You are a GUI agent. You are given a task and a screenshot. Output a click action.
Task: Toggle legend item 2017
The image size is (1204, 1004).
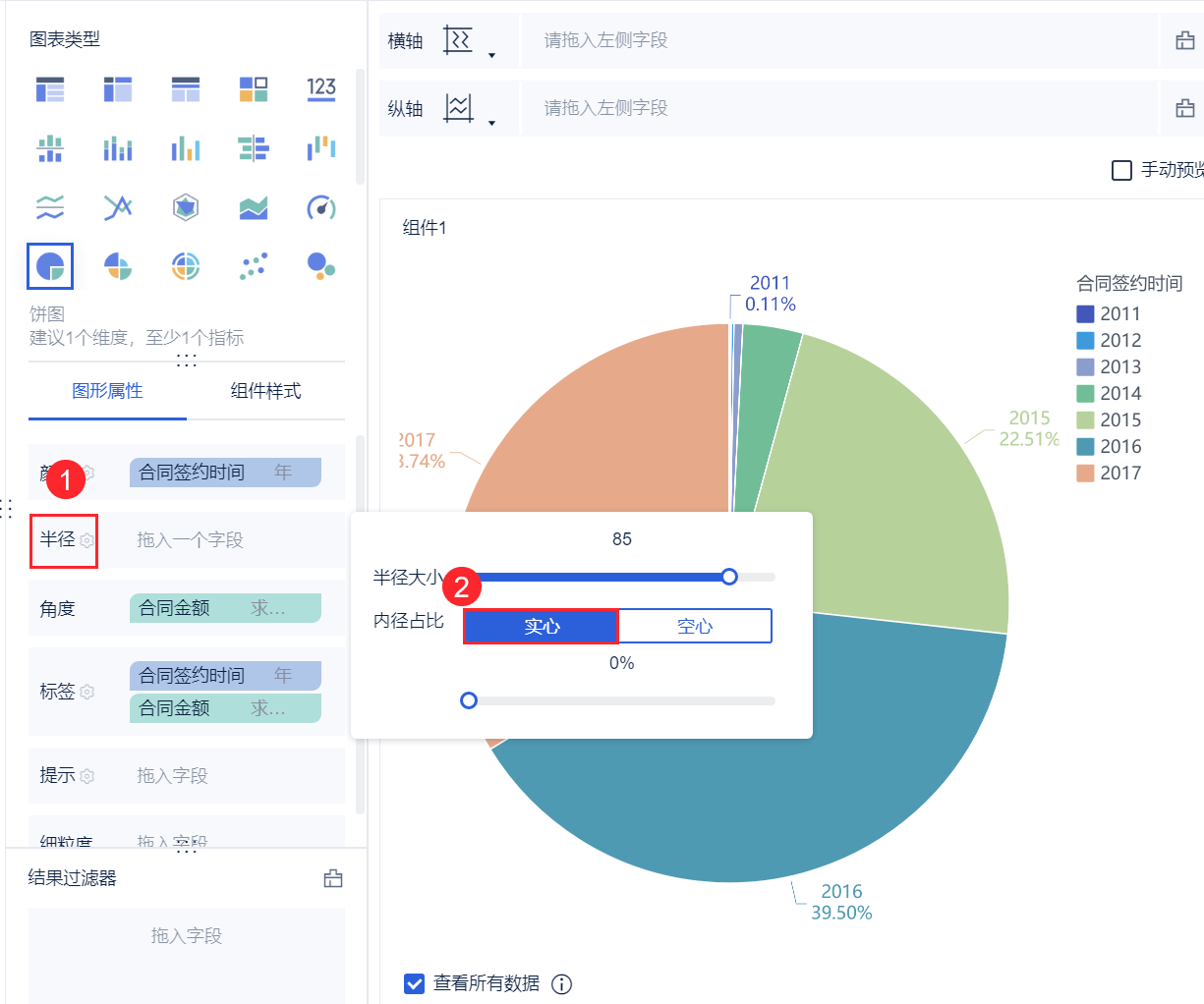(x=1109, y=473)
